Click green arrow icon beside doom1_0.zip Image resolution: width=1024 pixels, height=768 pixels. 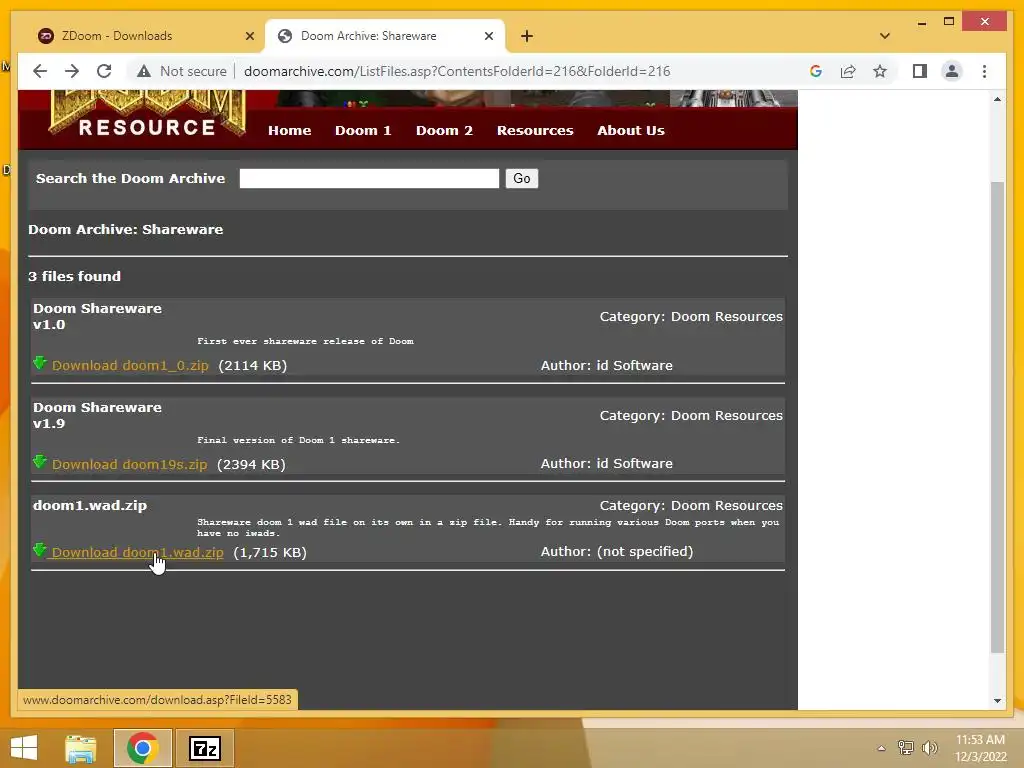point(40,363)
